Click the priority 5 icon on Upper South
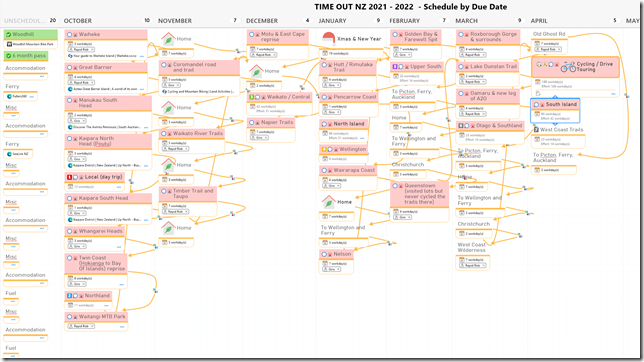 pos(395,67)
